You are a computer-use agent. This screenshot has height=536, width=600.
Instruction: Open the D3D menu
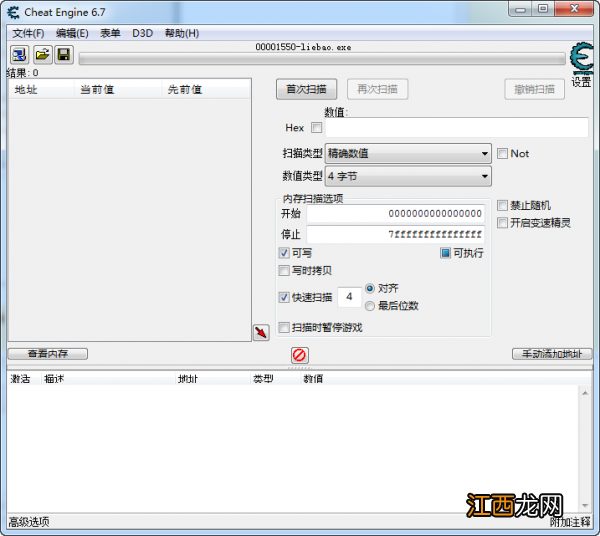[143, 33]
